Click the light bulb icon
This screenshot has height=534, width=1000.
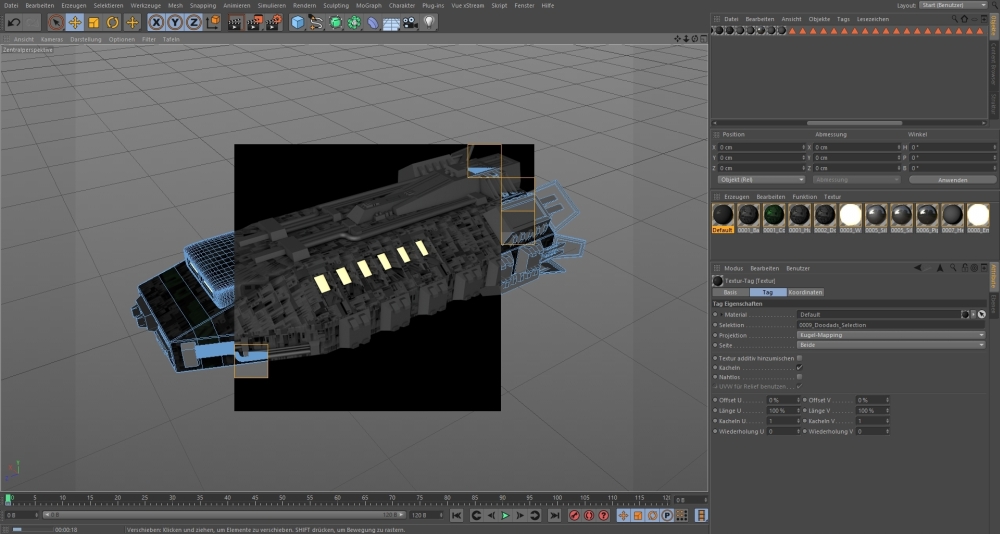(430, 22)
